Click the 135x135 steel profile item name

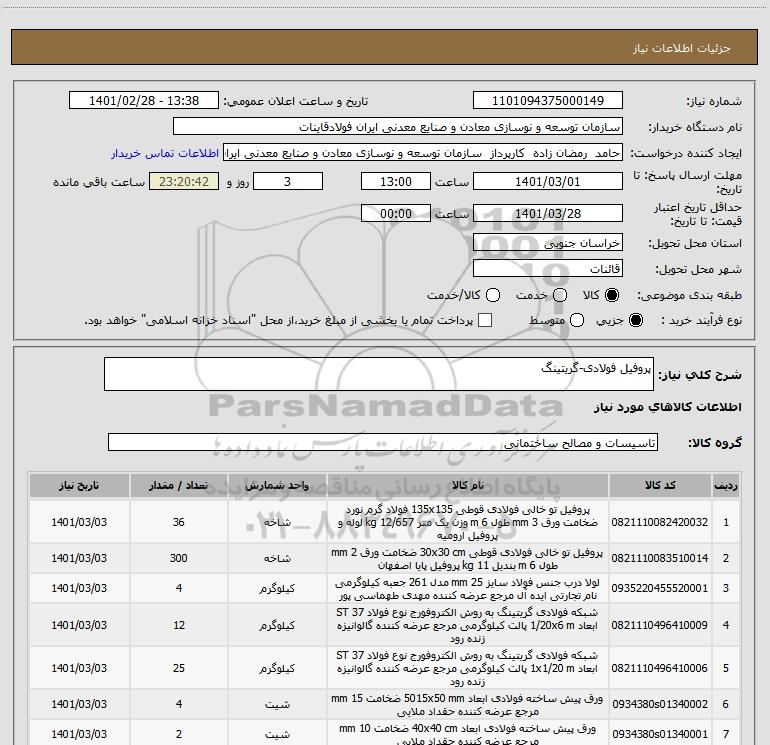[468, 522]
